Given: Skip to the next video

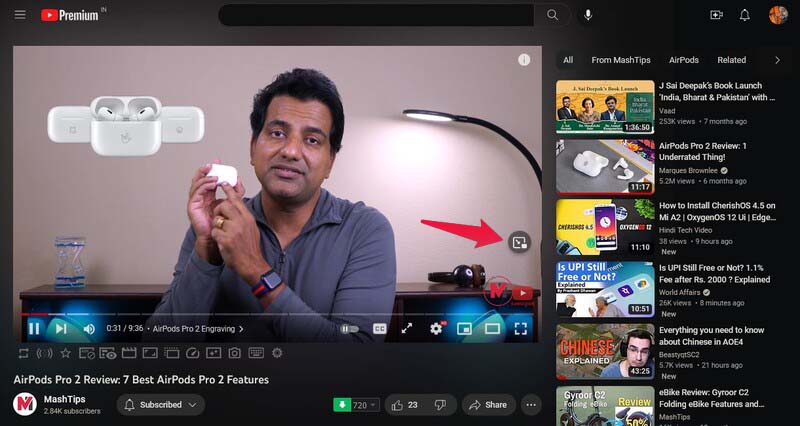Looking at the screenshot, I should [x=61, y=329].
